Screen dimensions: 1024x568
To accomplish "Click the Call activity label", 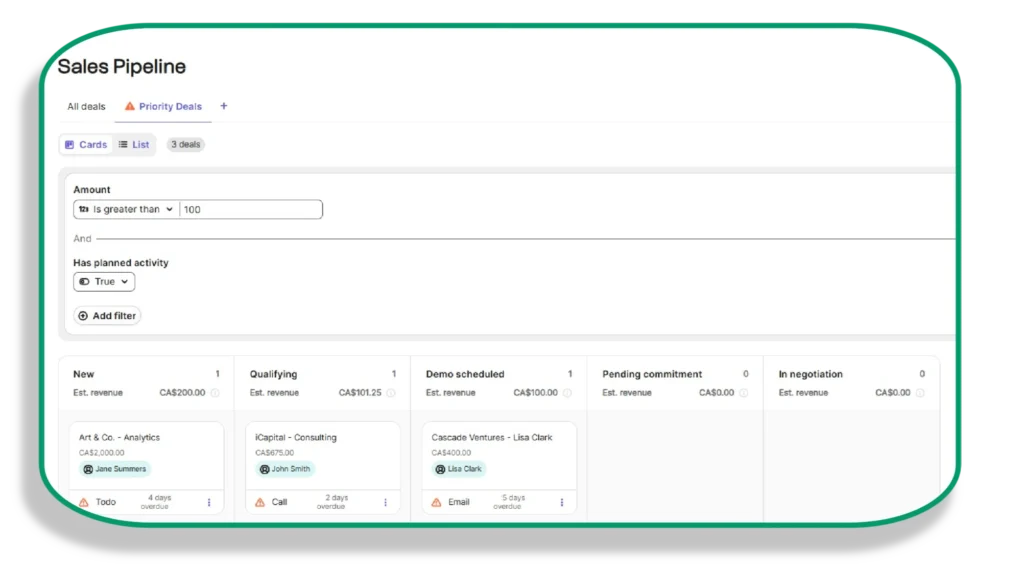I will coord(280,502).
